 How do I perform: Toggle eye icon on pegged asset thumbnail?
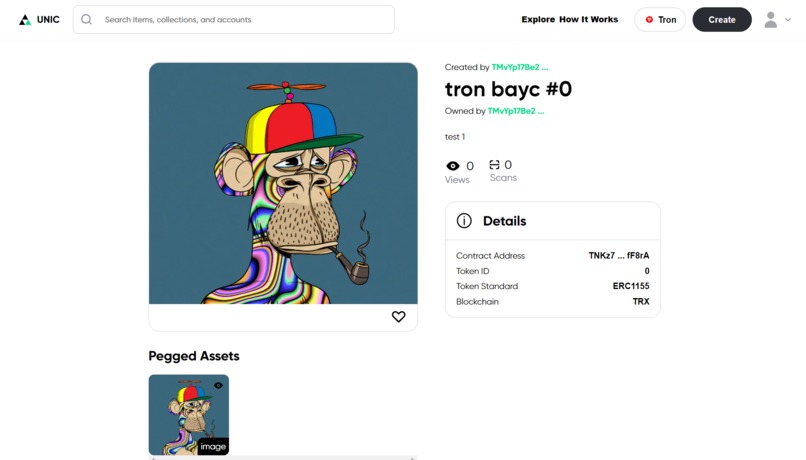pos(218,385)
